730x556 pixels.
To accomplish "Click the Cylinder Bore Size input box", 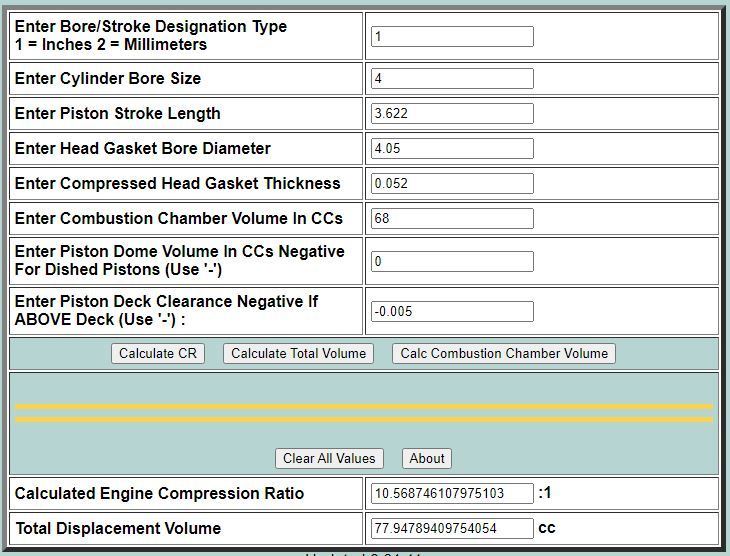I will [452, 78].
